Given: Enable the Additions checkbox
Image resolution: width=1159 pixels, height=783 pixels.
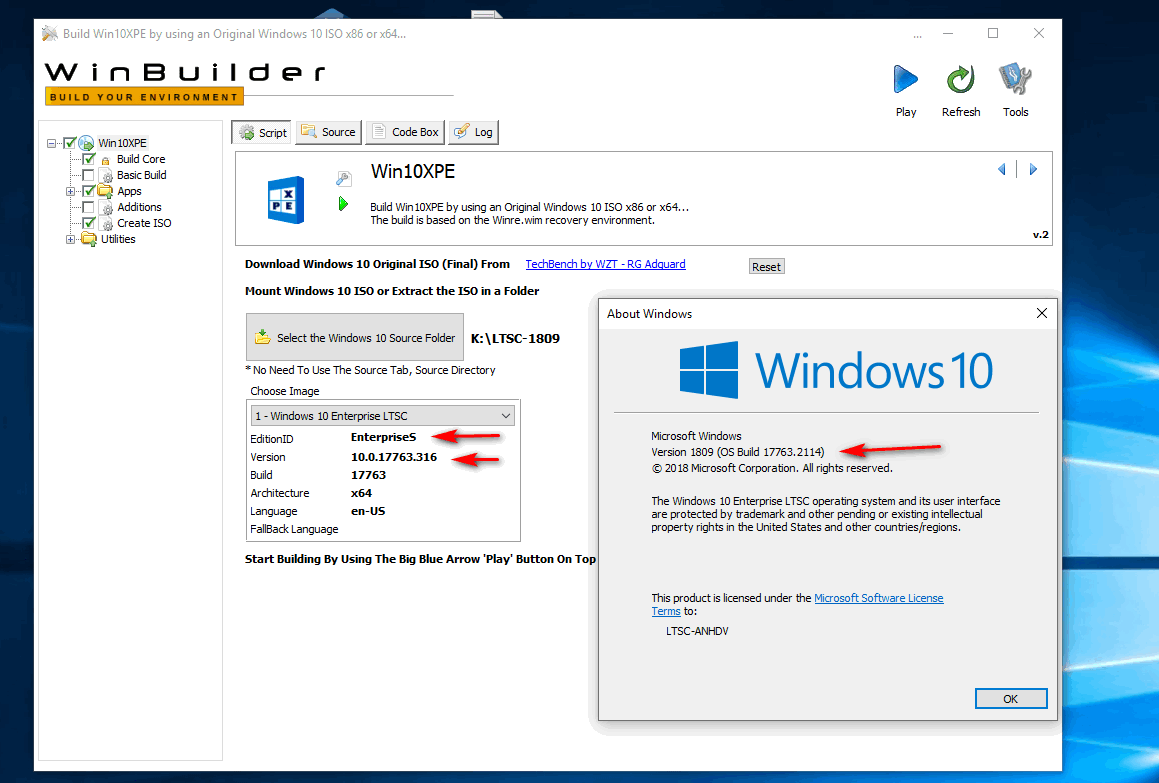Looking at the screenshot, I should point(89,207).
